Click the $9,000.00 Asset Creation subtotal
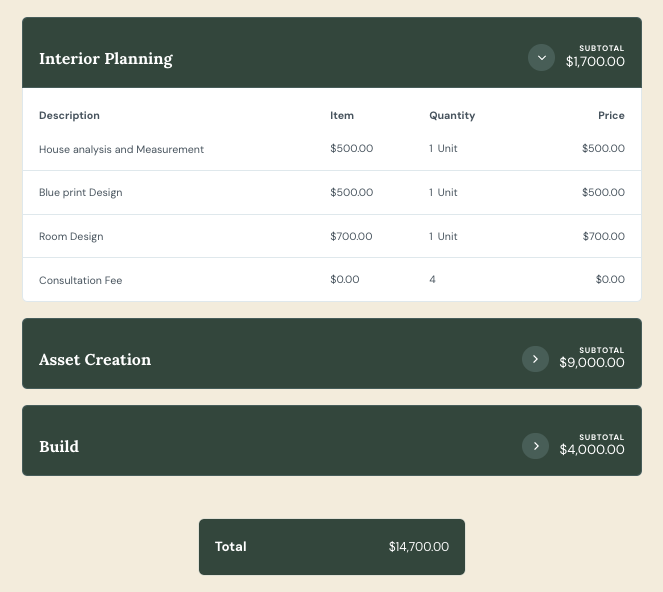The height and width of the screenshot is (592, 663). [x=592, y=363]
